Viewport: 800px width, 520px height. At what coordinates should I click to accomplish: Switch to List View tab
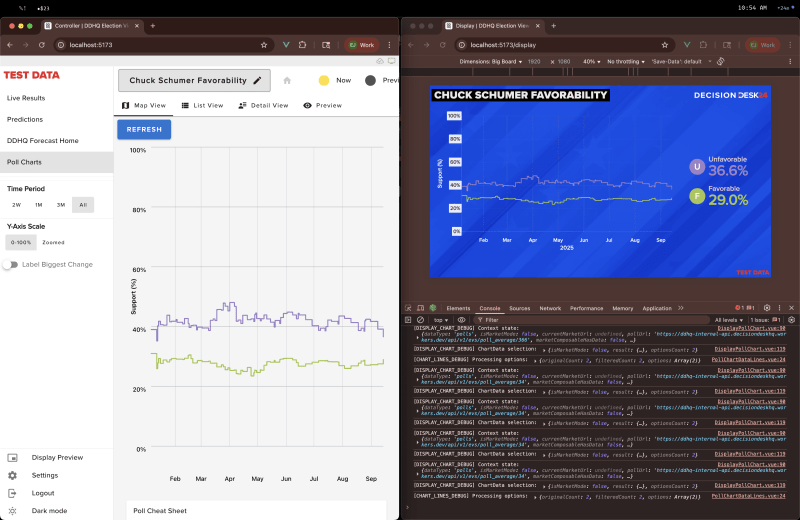coord(203,105)
